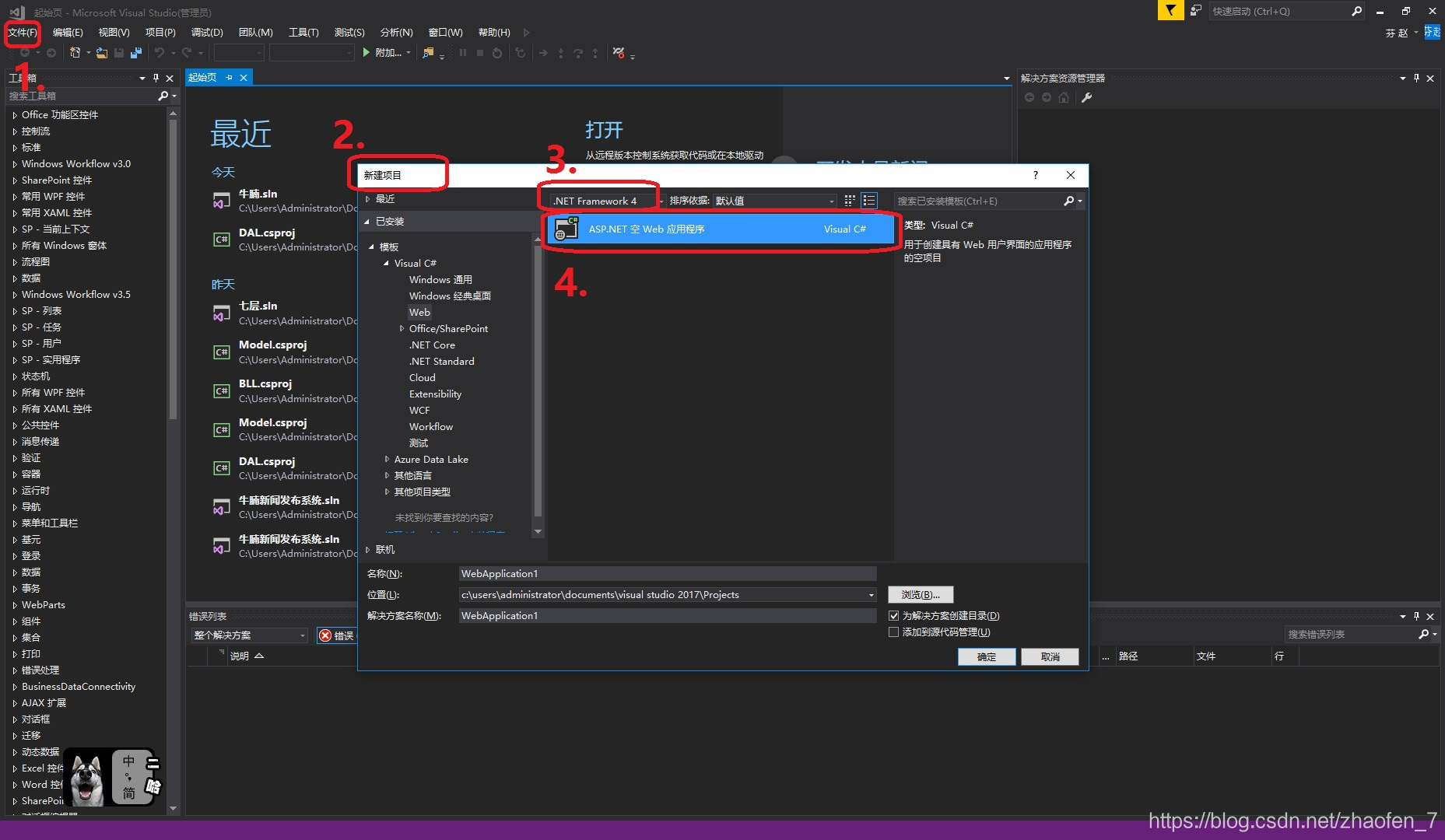This screenshot has height=840, width=1445.
Task: Pin the Solution Explorer panel
Action: pos(1416,78)
